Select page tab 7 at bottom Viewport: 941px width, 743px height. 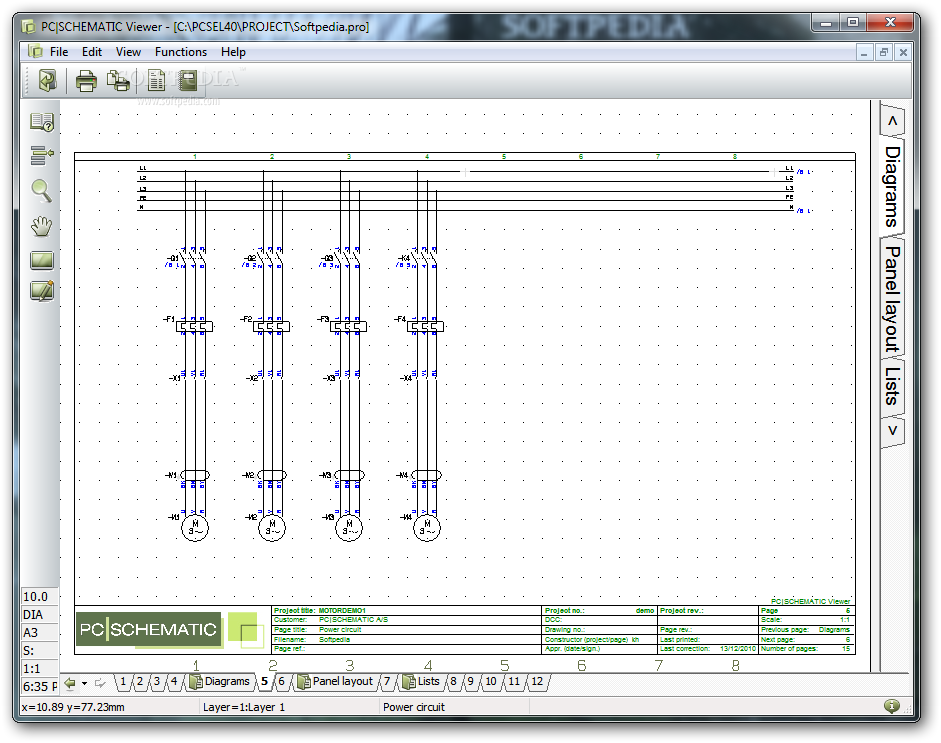pos(386,682)
